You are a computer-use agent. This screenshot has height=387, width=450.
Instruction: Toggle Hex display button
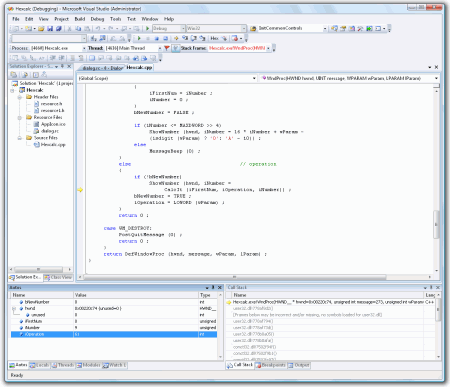click(x=214, y=38)
